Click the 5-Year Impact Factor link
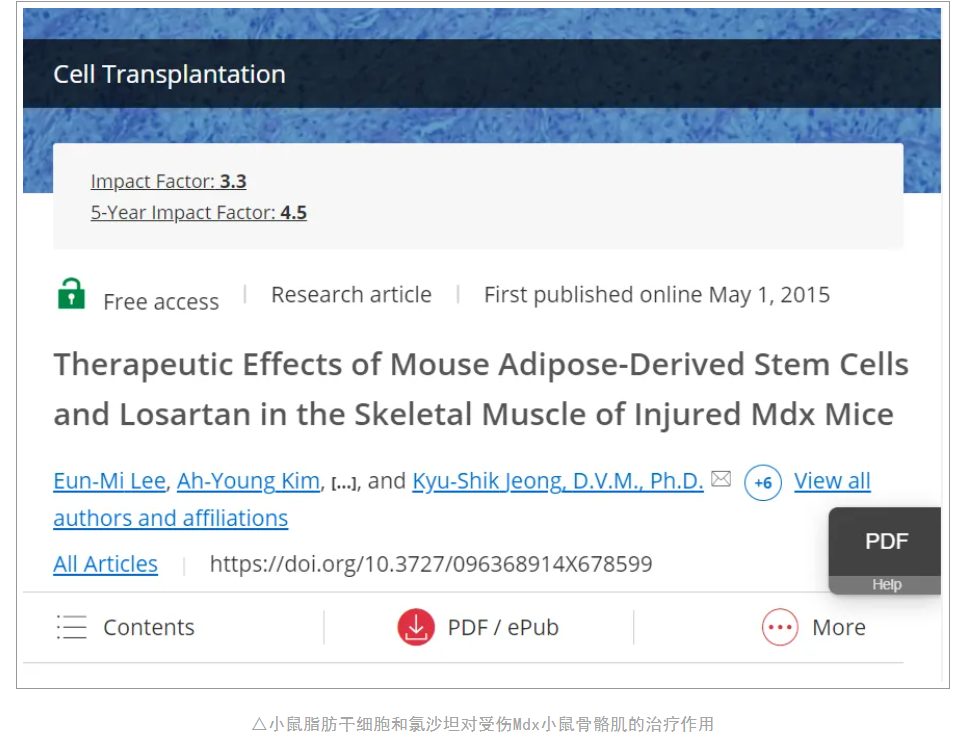955x740 pixels. pos(198,212)
